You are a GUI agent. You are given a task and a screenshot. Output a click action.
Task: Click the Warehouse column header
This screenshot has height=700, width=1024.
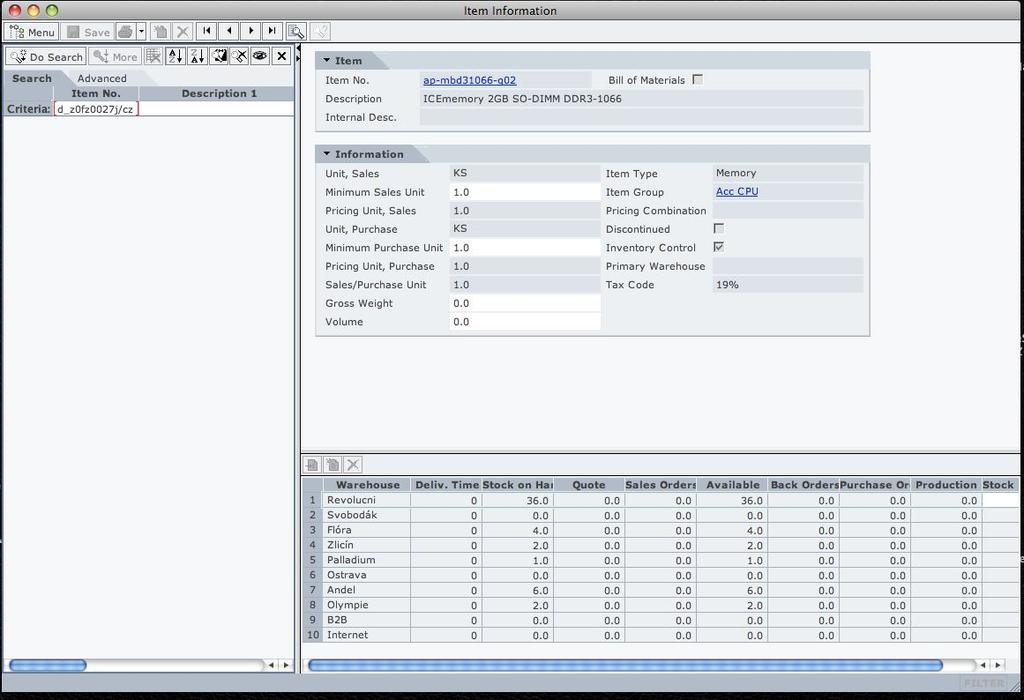click(x=367, y=485)
